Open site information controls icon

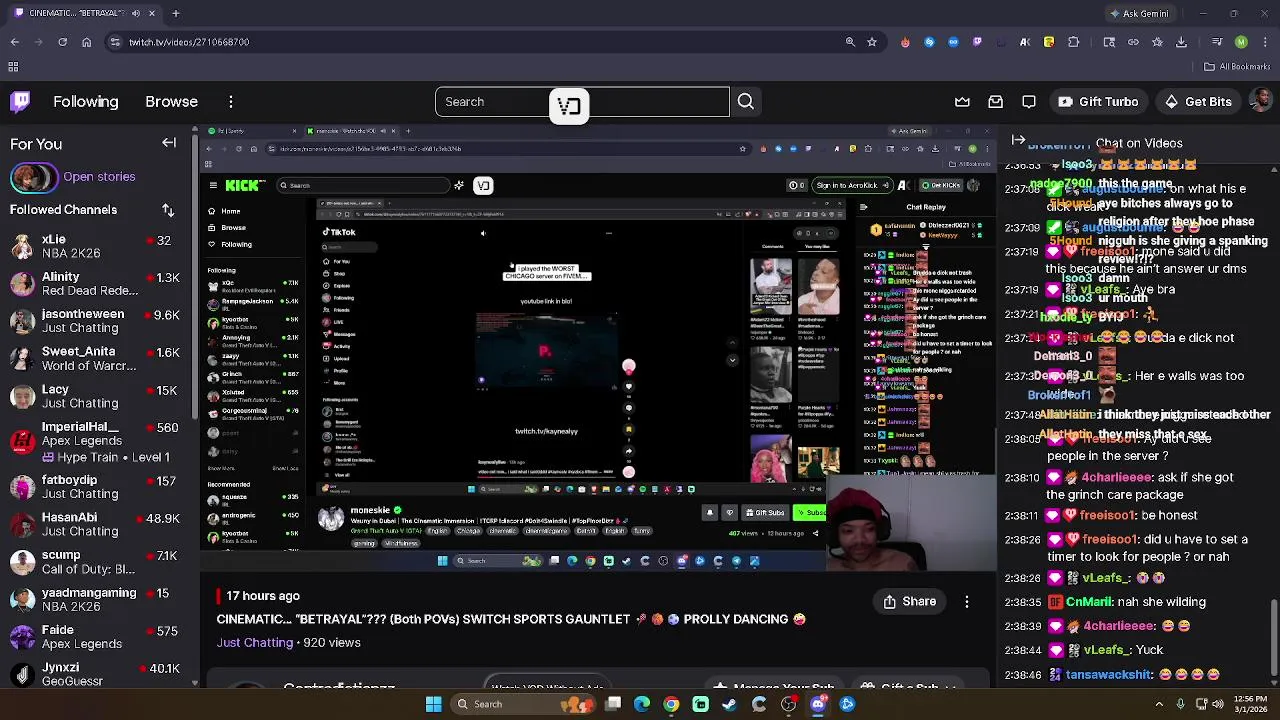click(x=115, y=42)
